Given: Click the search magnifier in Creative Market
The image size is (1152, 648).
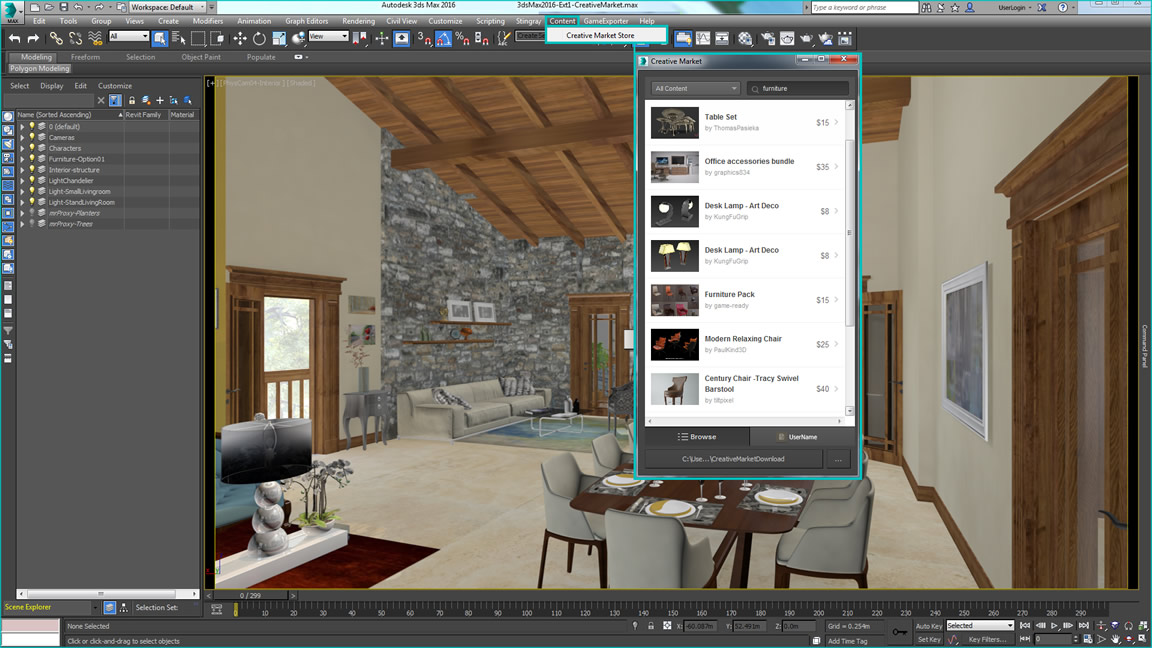Looking at the screenshot, I should (755, 89).
